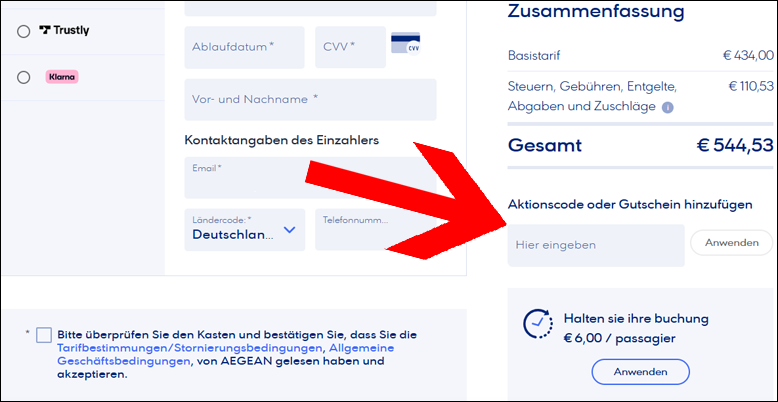Click the Trustly logo
Image resolution: width=778 pixels, height=402 pixels.
(64, 31)
